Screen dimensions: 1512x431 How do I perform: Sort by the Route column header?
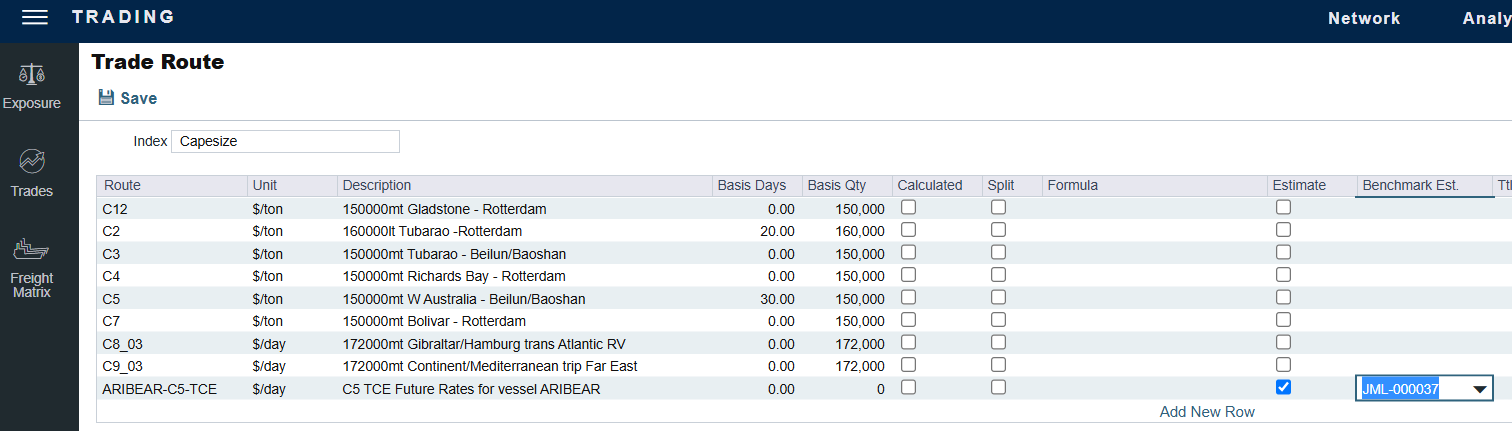pos(122,185)
